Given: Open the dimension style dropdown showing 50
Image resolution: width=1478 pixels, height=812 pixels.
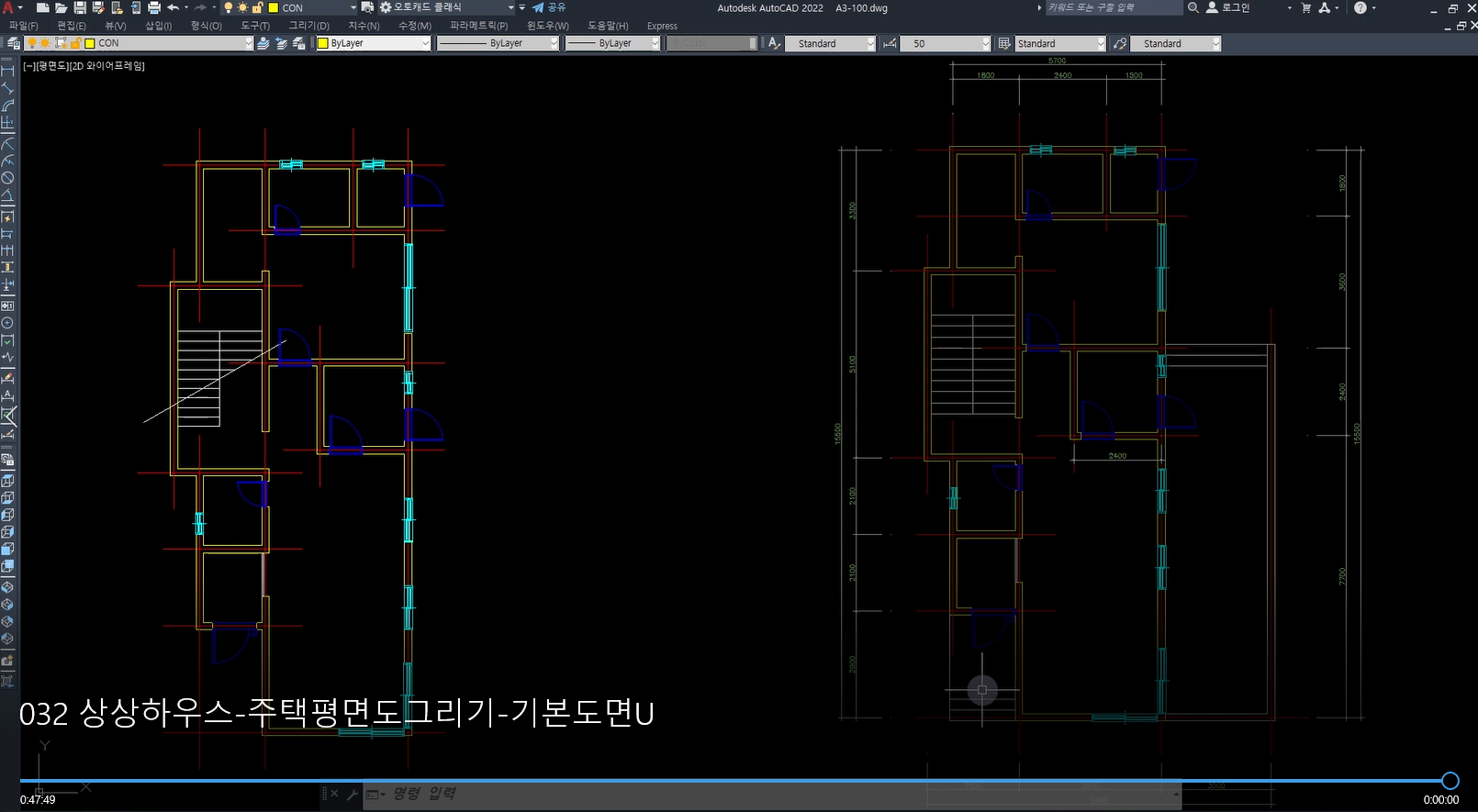Looking at the screenshot, I should click(x=986, y=43).
